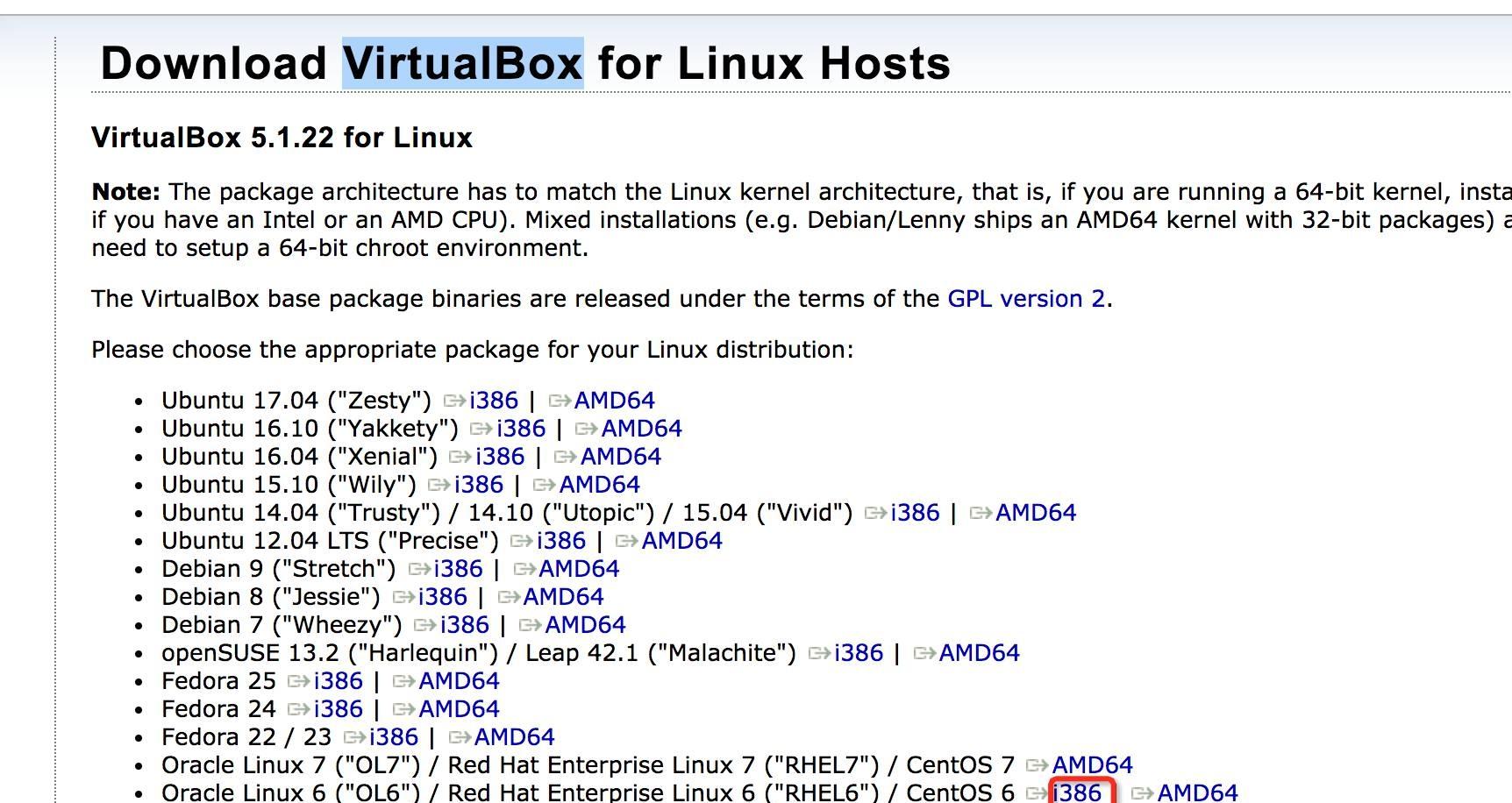
Task: Download Ubuntu 16.04 Xenial AMD64 package
Action: [x=621, y=457]
